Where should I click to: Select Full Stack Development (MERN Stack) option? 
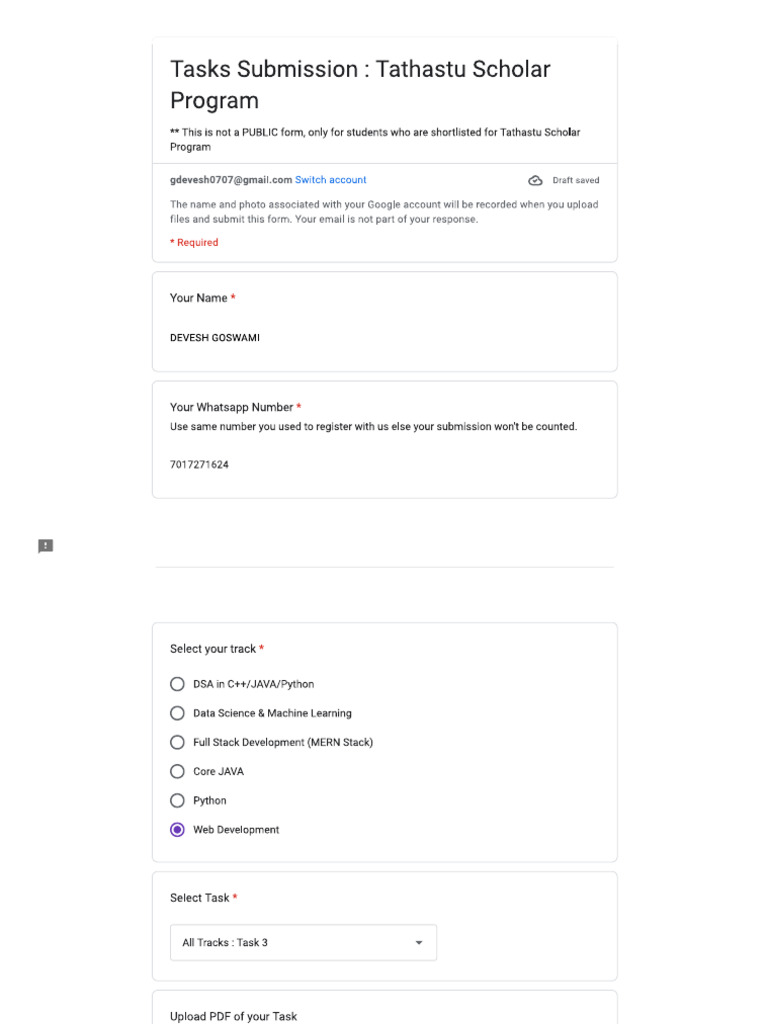pyautogui.click(x=177, y=742)
